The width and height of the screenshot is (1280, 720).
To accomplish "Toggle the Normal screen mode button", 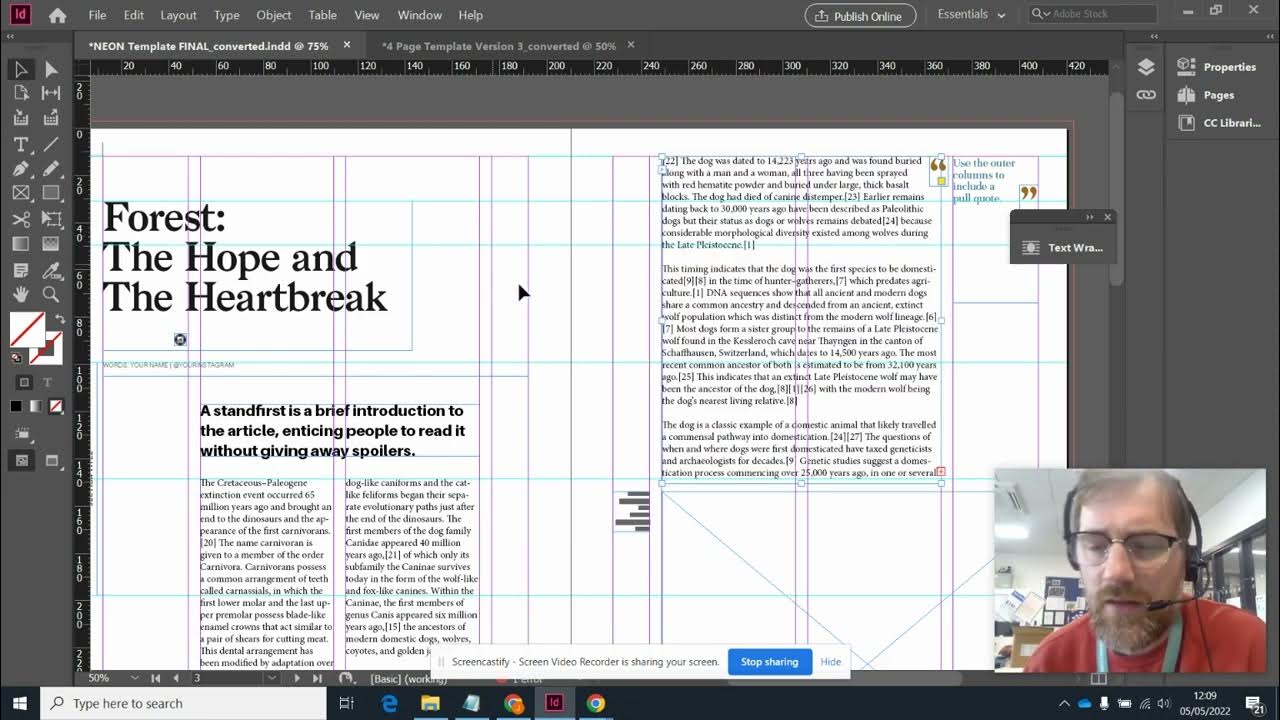I will [x=20, y=461].
